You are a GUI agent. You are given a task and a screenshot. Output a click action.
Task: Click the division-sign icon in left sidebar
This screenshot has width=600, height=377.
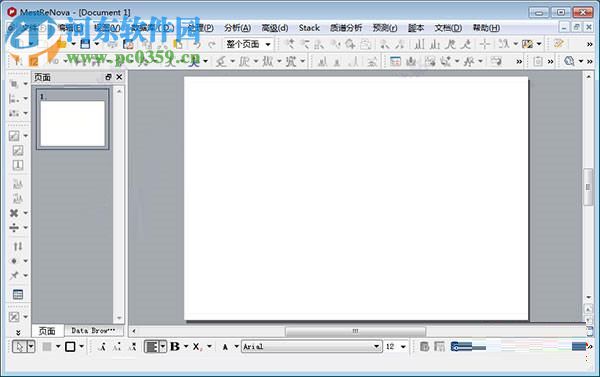pos(14,228)
